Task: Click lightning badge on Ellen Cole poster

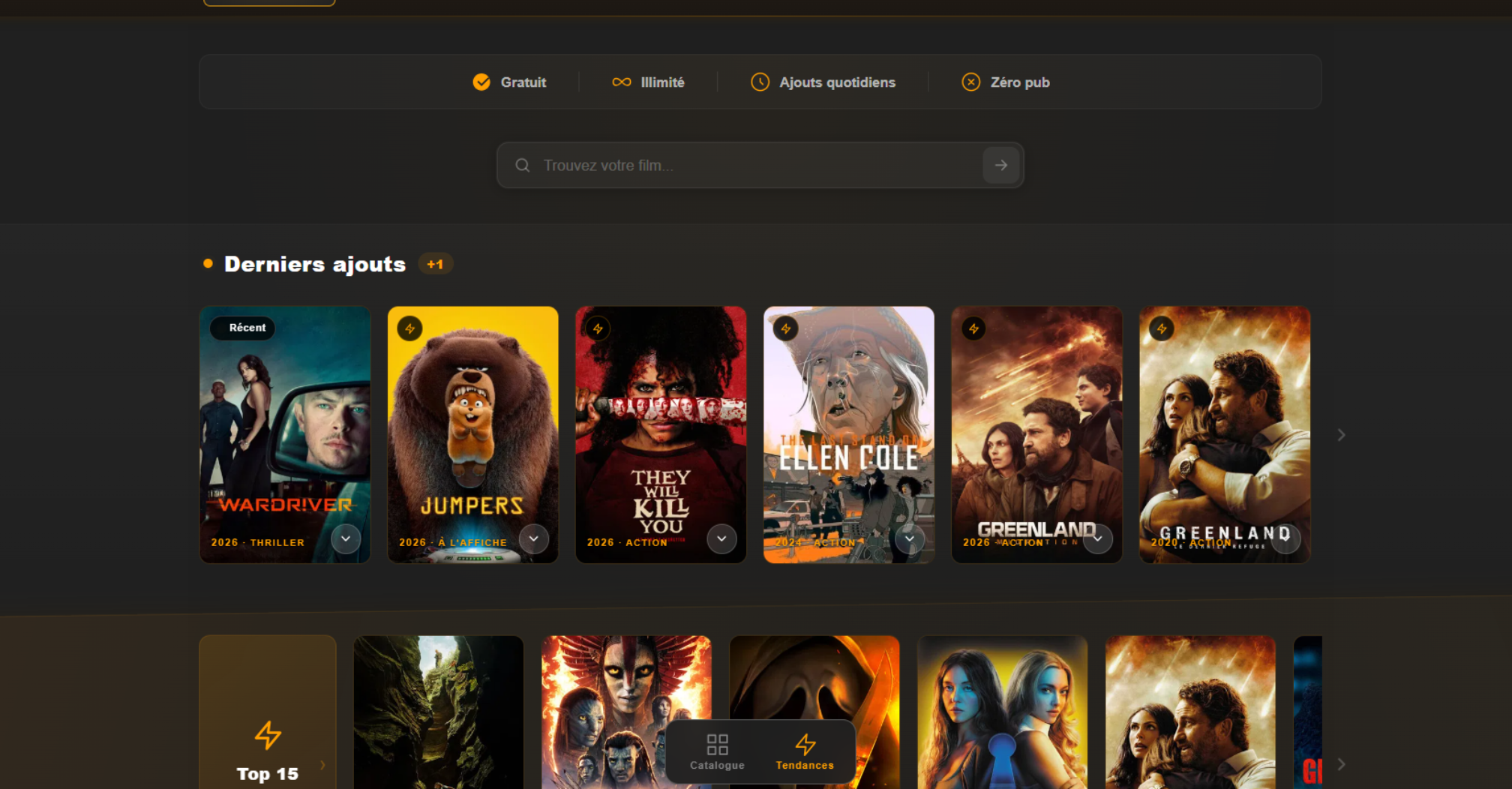Action: click(x=785, y=328)
